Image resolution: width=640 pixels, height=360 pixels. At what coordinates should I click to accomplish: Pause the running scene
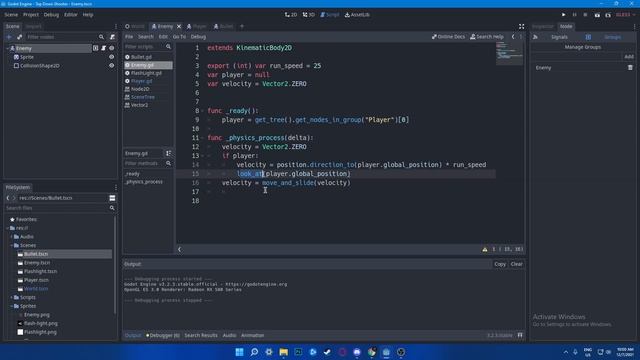[x=574, y=15]
